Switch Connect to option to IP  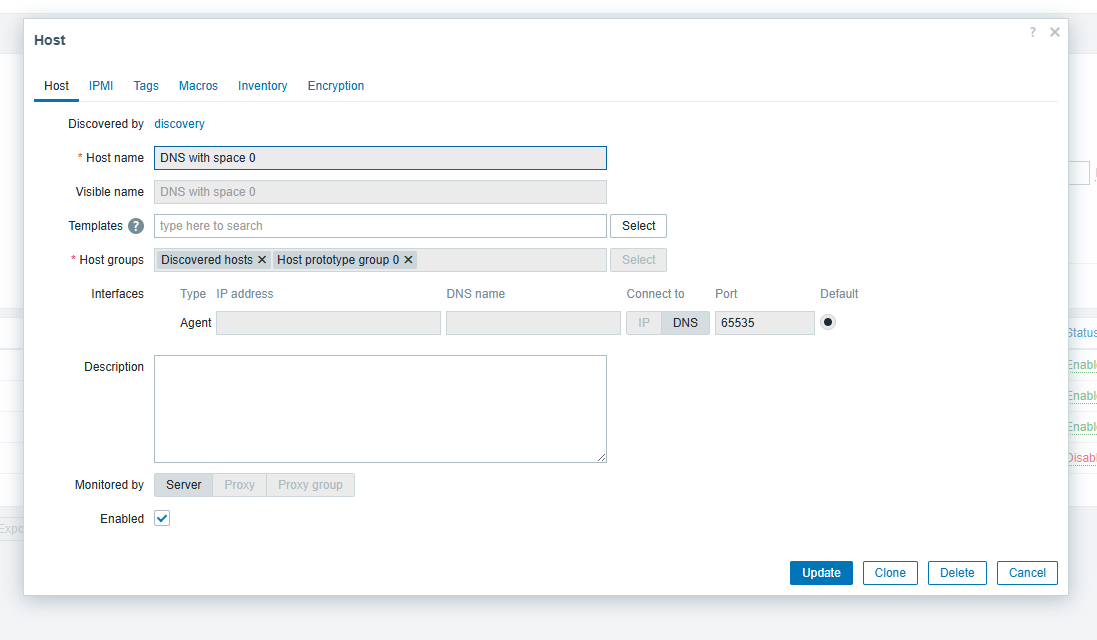(x=643, y=323)
